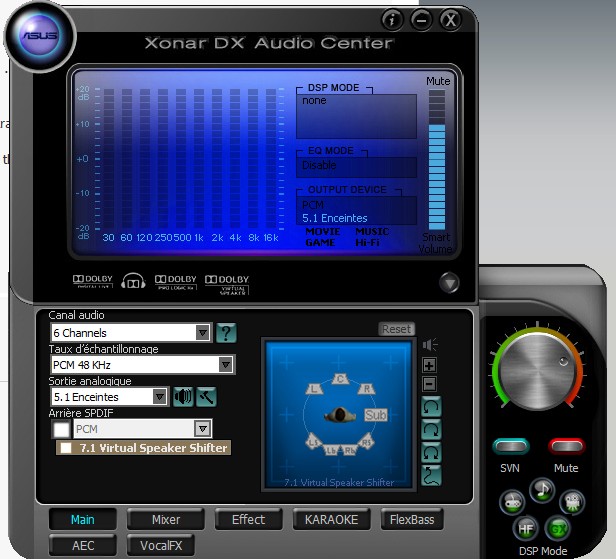This screenshot has width=616, height=559.
Task: Click the manual drag path icon
Action: point(431,475)
